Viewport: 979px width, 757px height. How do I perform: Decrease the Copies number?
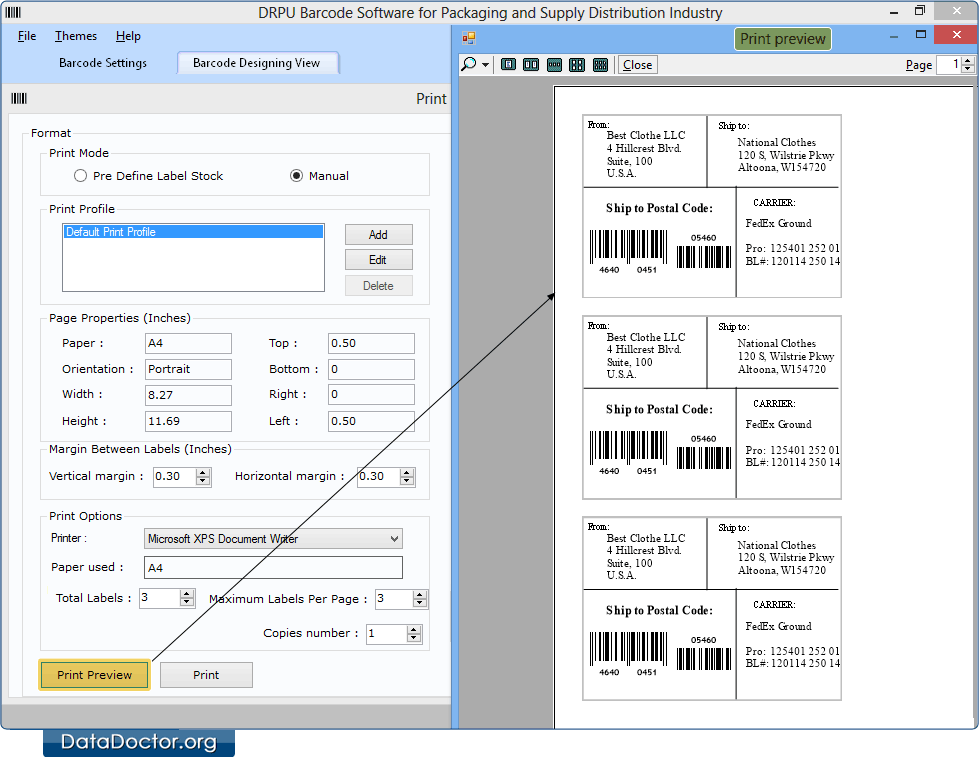413,638
